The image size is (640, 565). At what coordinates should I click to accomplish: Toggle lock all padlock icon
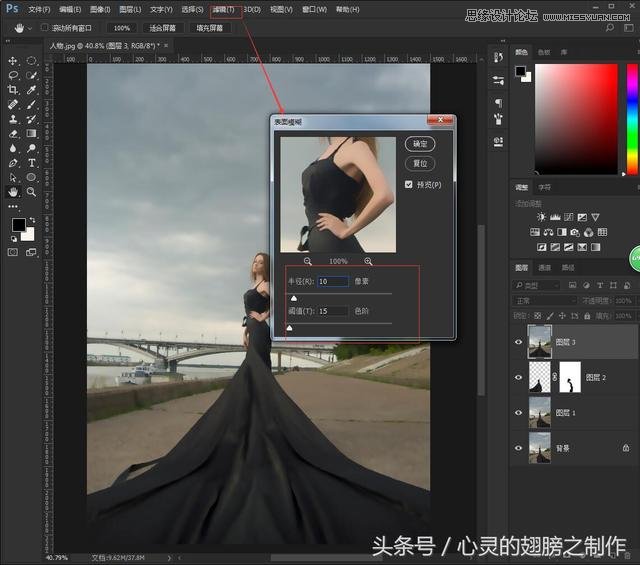587,316
